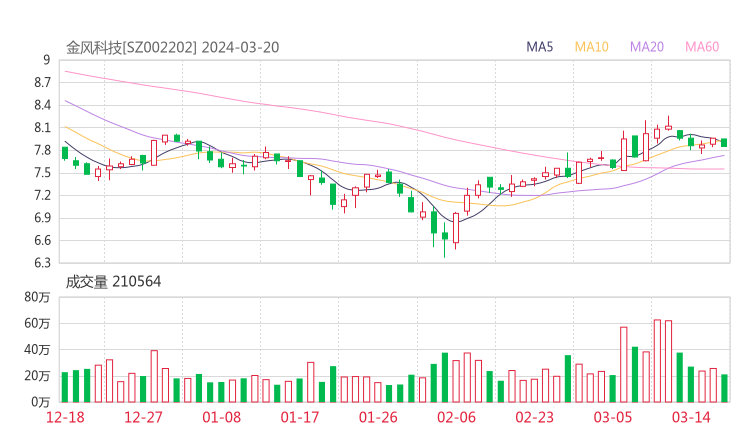Click the 03-14 date axis label
This screenshot has width=740, height=440.
coord(691,417)
